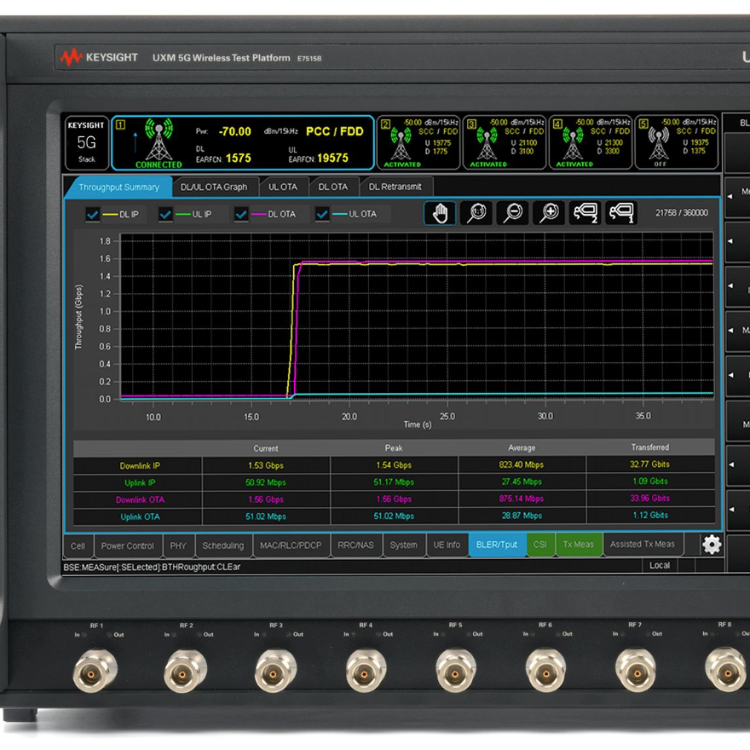Place marker 2 on the graph
This screenshot has height=750, width=750.
[585, 213]
